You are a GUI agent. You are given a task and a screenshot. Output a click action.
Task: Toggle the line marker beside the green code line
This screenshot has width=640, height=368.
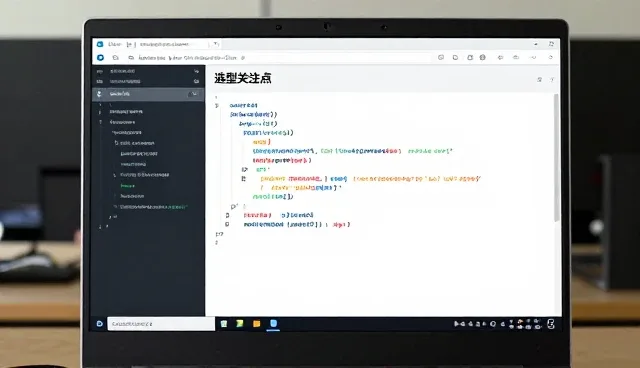click(244, 169)
